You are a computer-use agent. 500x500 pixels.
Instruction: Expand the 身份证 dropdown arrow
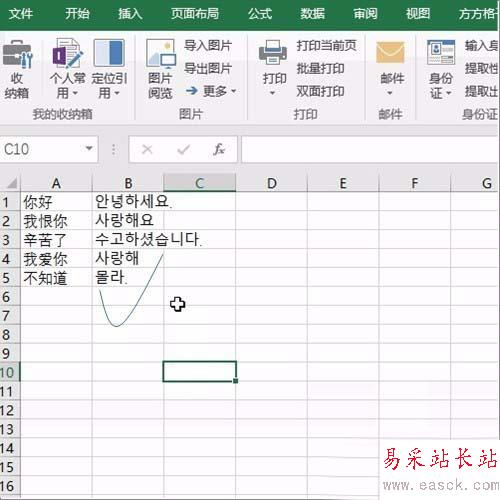(x=449, y=93)
